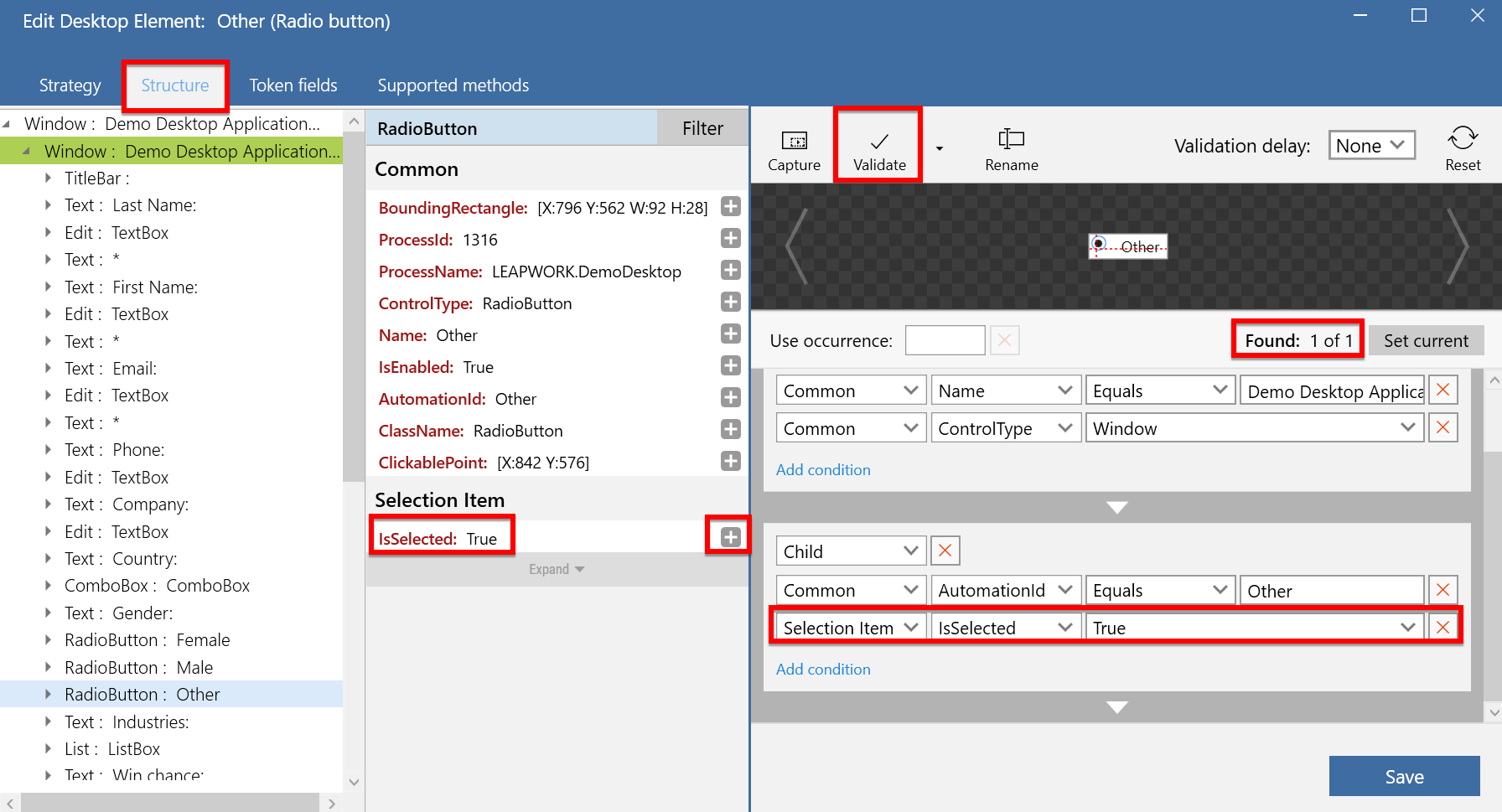1502x812 pixels.
Task: Expand the RadioButton Female tree node
Action: [48, 640]
